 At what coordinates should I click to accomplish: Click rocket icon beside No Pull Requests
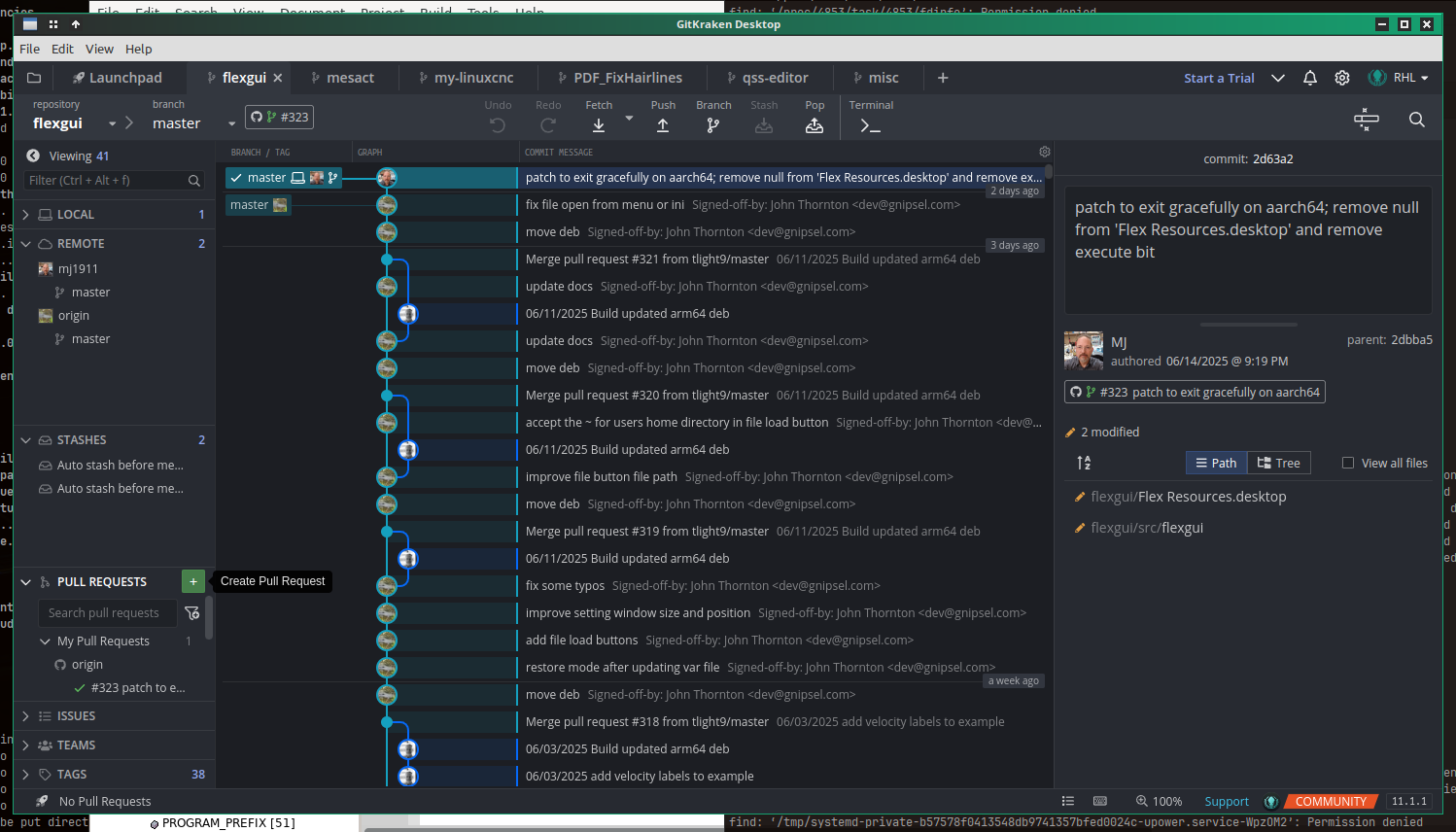[42, 801]
